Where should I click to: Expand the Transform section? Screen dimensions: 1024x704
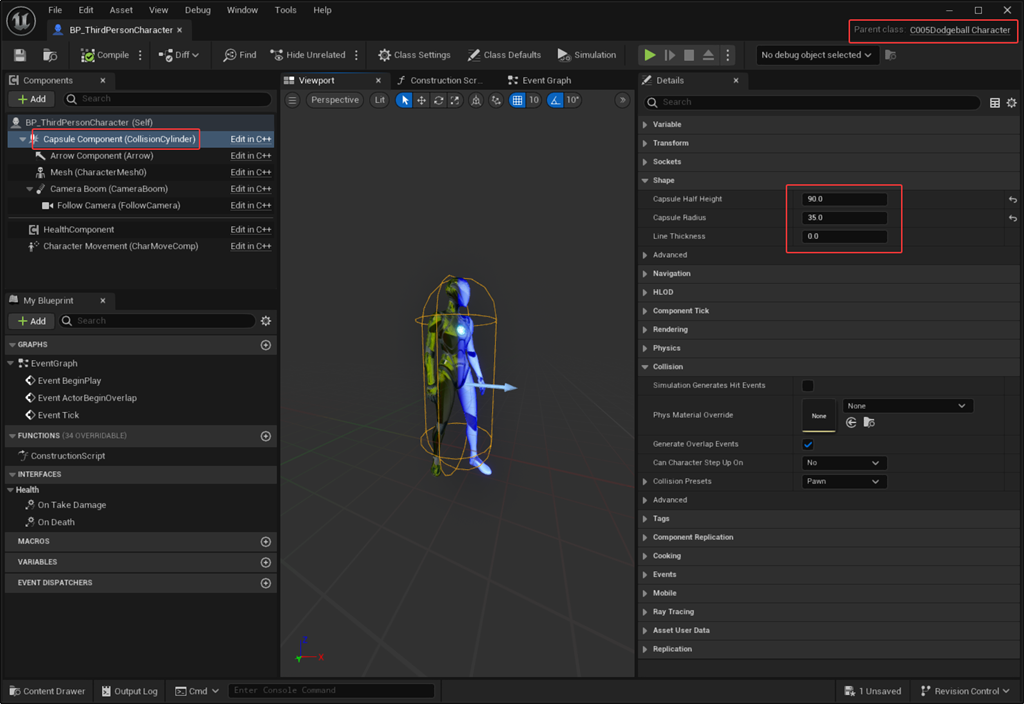click(x=645, y=143)
